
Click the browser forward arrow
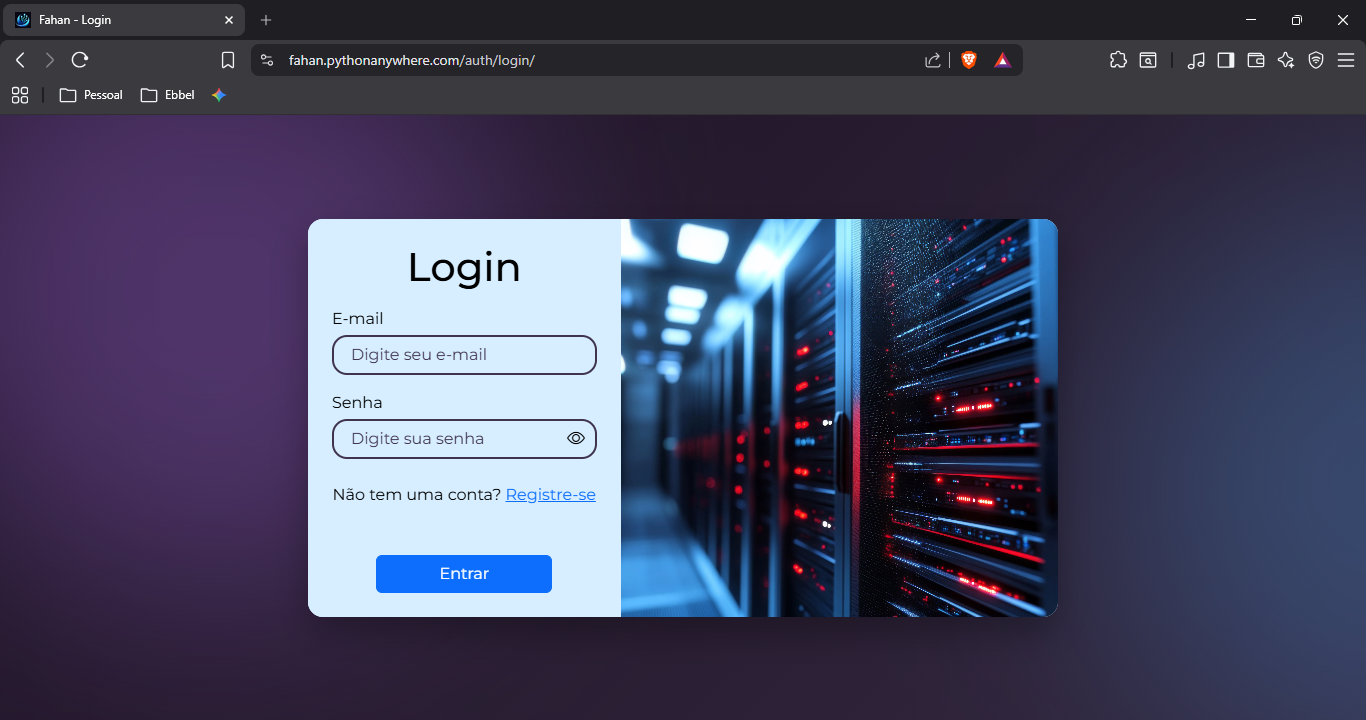[x=50, y=60]
